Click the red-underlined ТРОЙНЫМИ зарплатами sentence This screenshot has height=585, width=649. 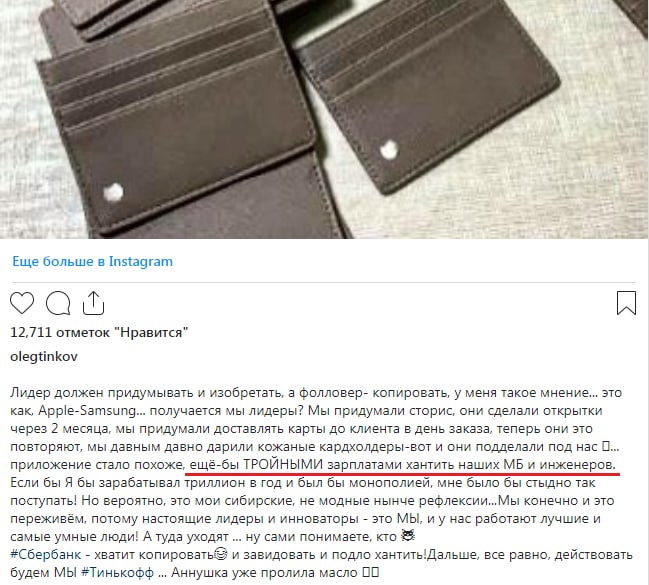pyautogui.click(x=402, y=465)
